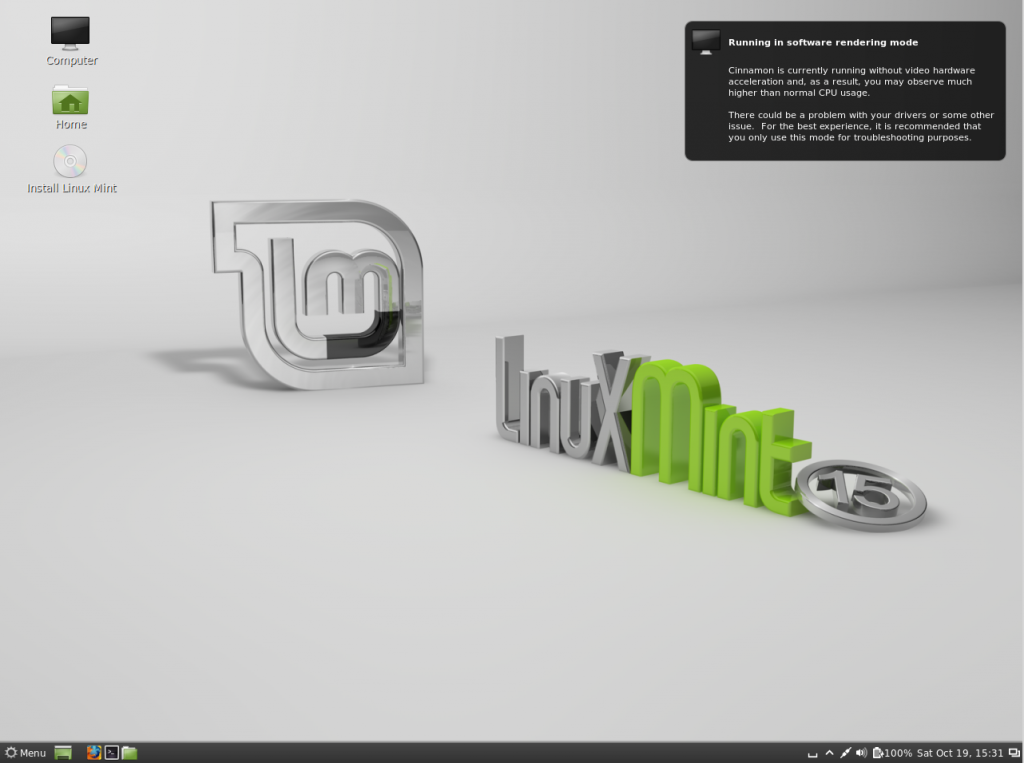Launch the Terminal from the panel

[x=112, y=753]
